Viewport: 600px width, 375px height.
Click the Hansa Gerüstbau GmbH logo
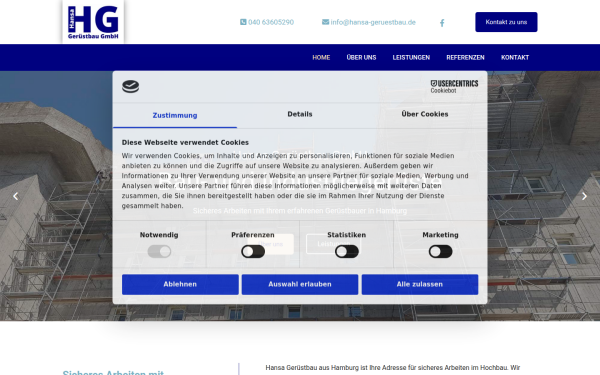tap(93, 21)
